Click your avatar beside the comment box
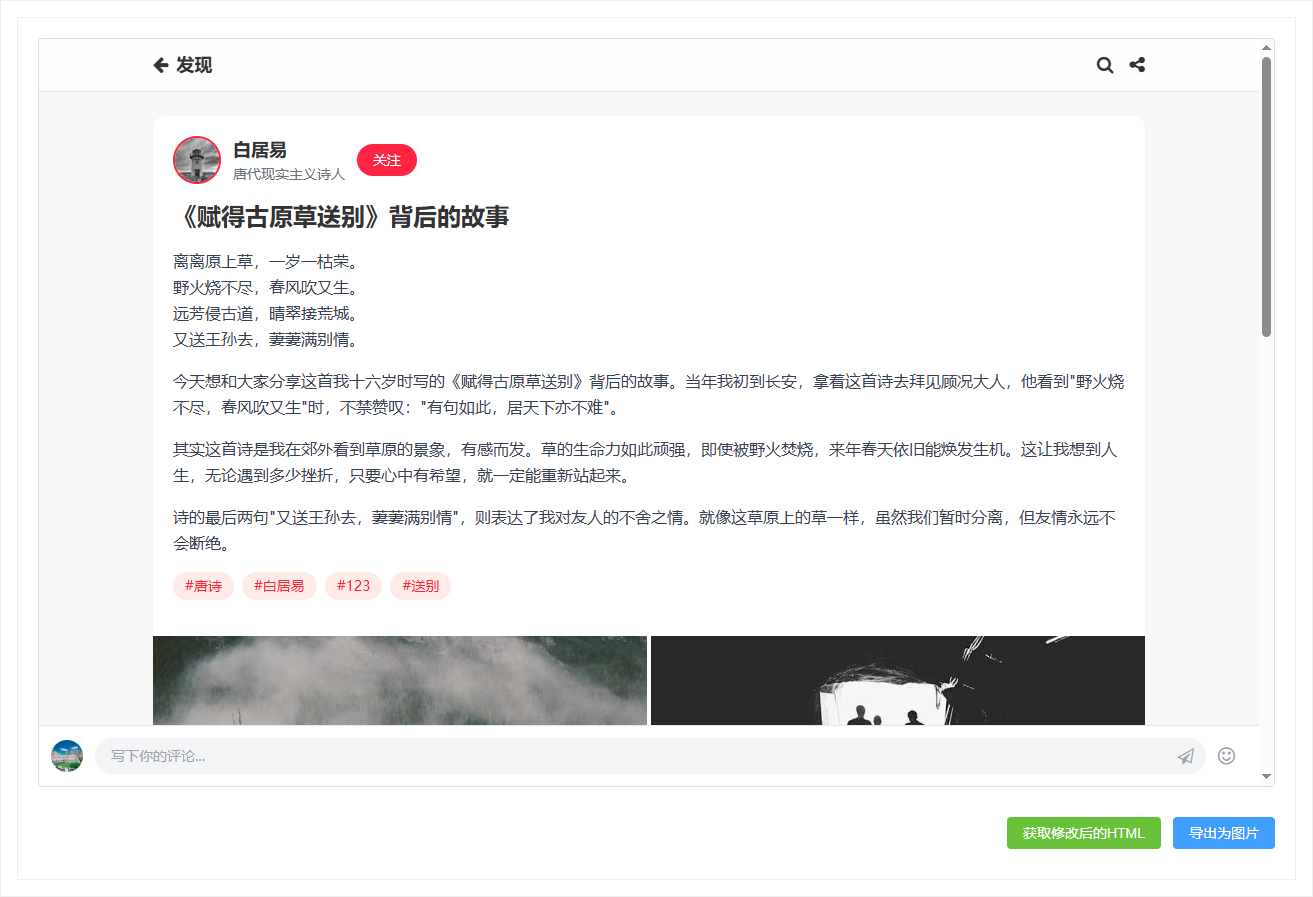Screen dimensions: 1313x897 (67, 756)
